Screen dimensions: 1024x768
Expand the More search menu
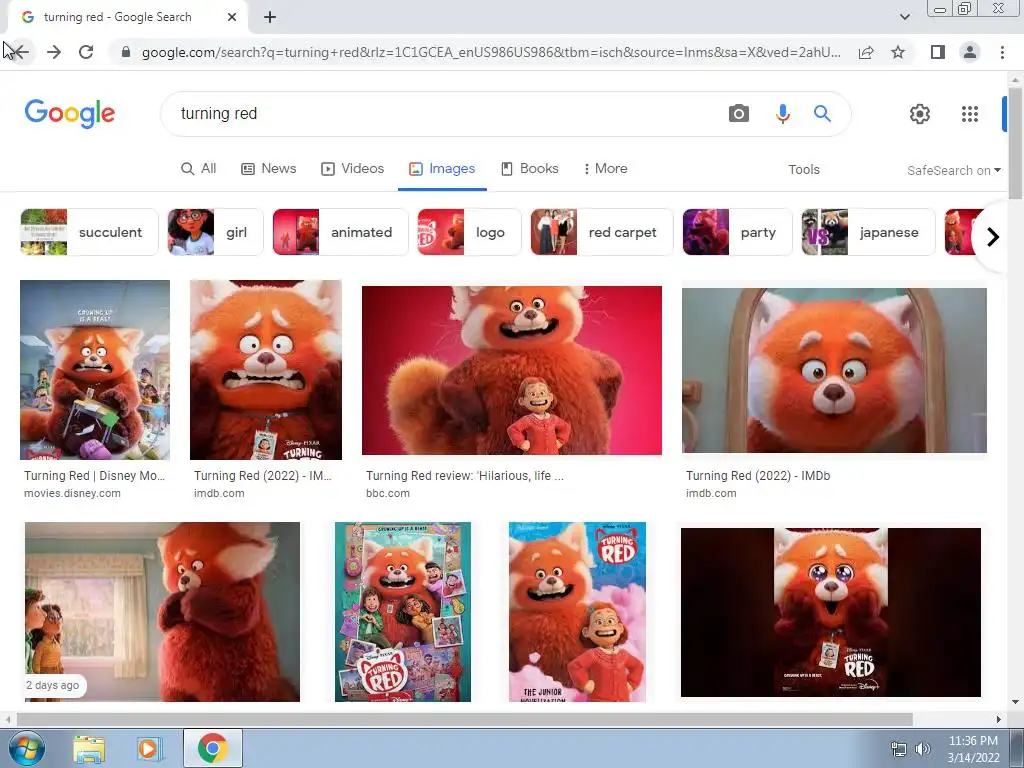pyautogui.click(x=605, y=168)
